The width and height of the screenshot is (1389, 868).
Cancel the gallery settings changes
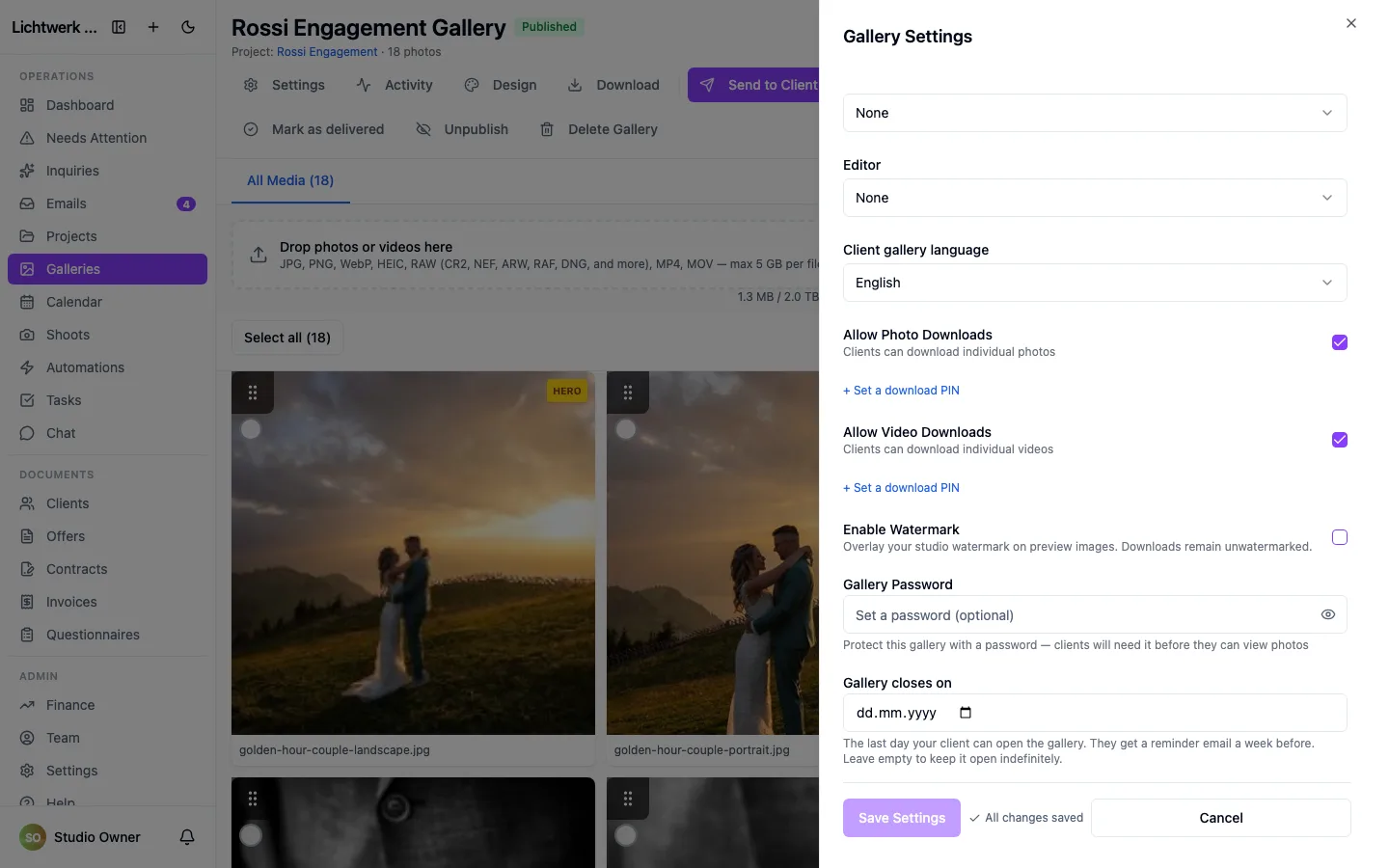[x=1221, y=818]
